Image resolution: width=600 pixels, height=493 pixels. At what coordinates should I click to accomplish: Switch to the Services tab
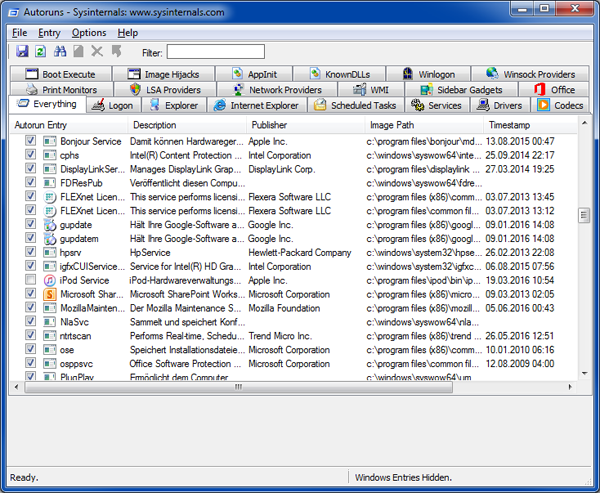point(437,105)
